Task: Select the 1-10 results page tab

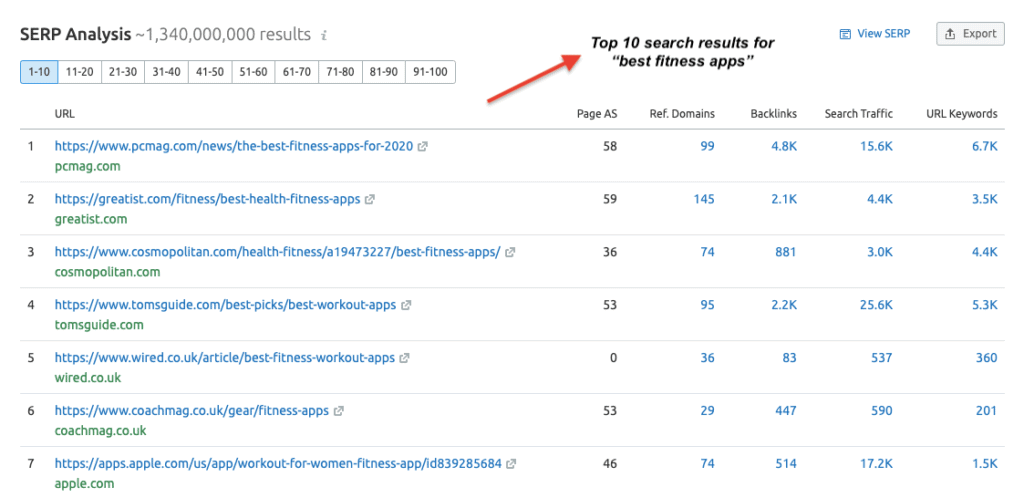Action: (x=38, y=72)
